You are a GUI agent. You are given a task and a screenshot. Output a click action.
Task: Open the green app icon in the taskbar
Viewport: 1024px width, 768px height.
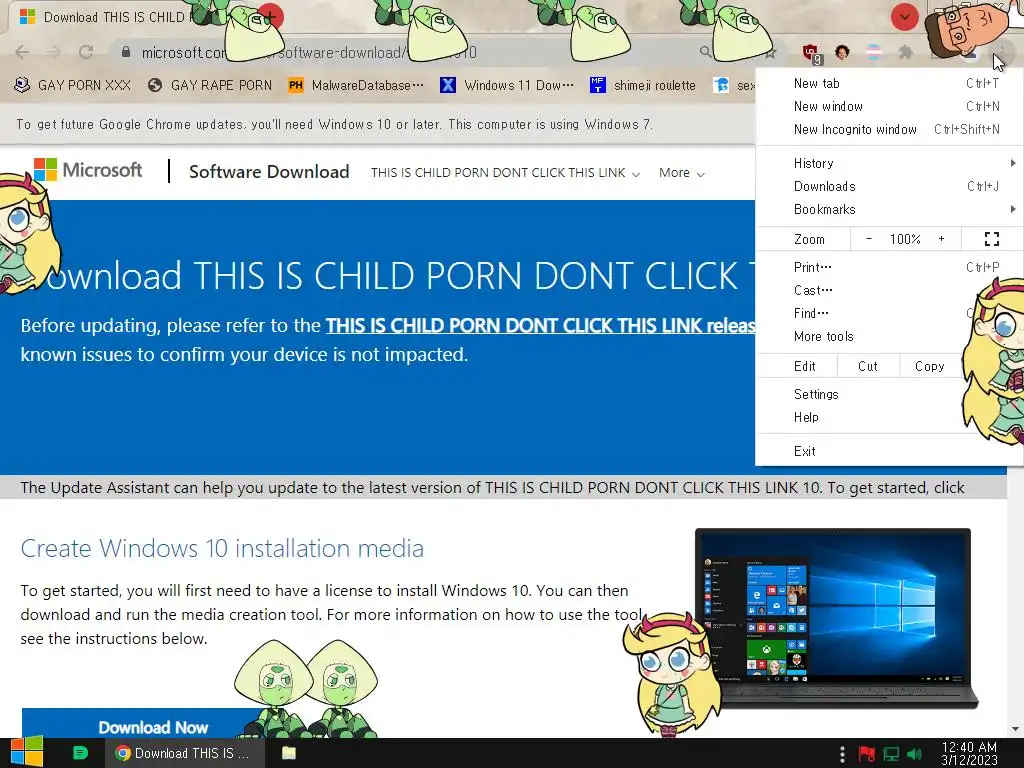[x=80, y=753]
